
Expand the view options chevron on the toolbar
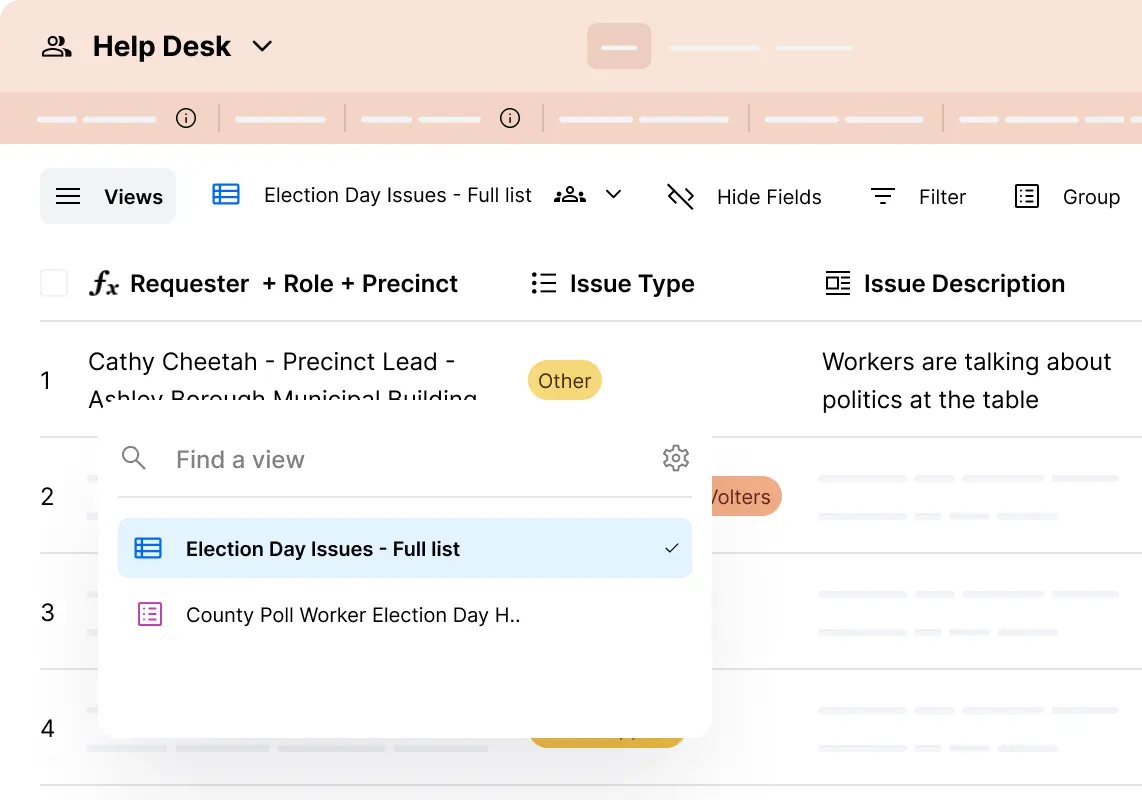click(x=613, y=195)
